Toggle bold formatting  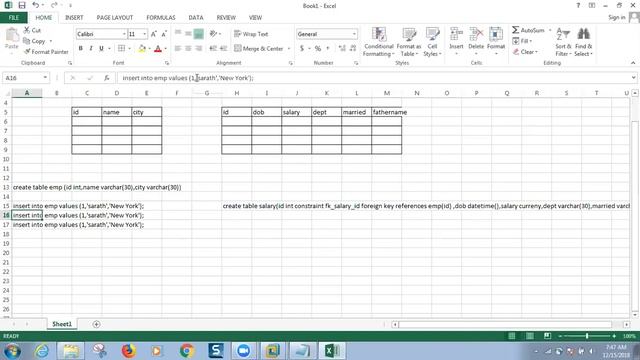tap(81, 49)
